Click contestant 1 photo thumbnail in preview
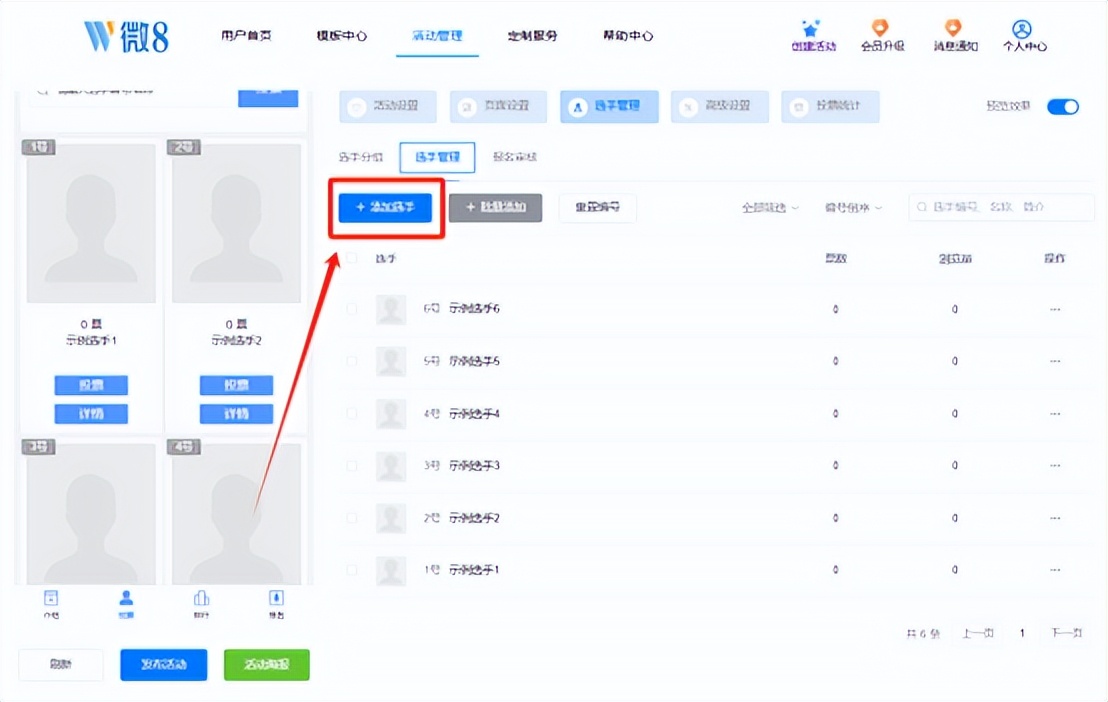This screenshot has height=702, width=1108. tap(91, 223)
